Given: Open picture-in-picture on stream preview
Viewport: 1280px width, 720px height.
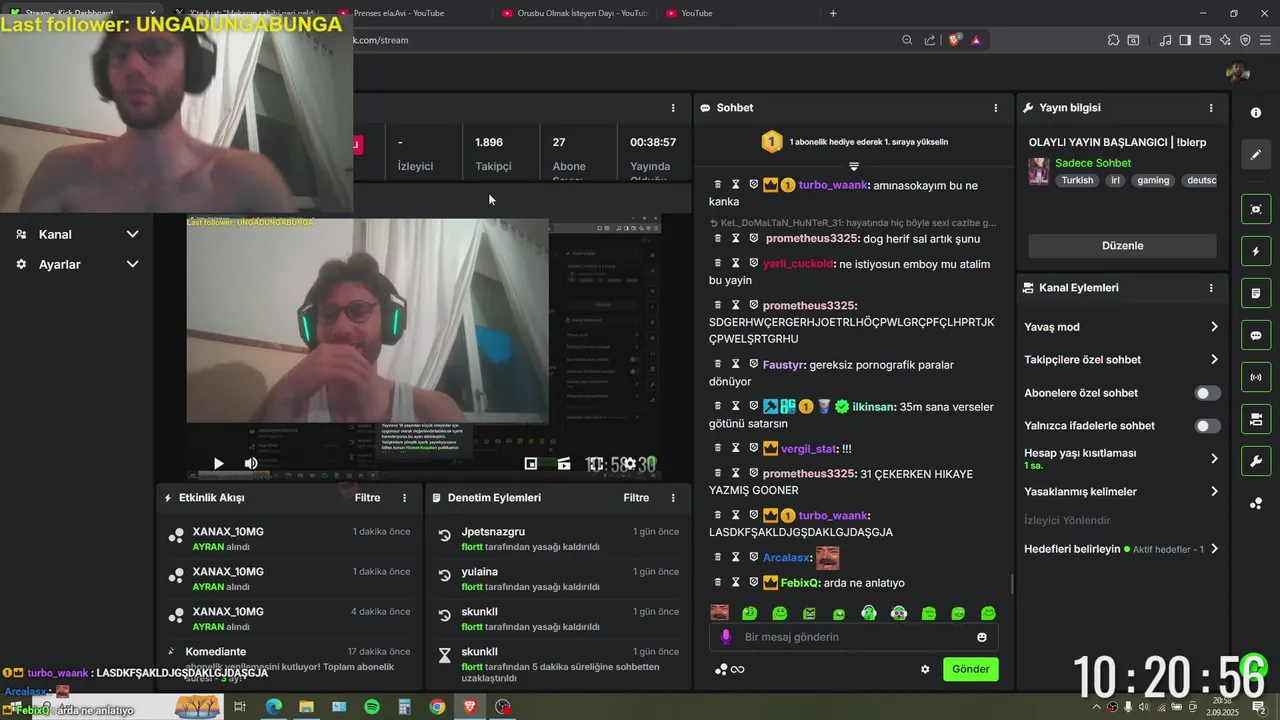Looking at the screenshot, I should (x=531, y=463).
